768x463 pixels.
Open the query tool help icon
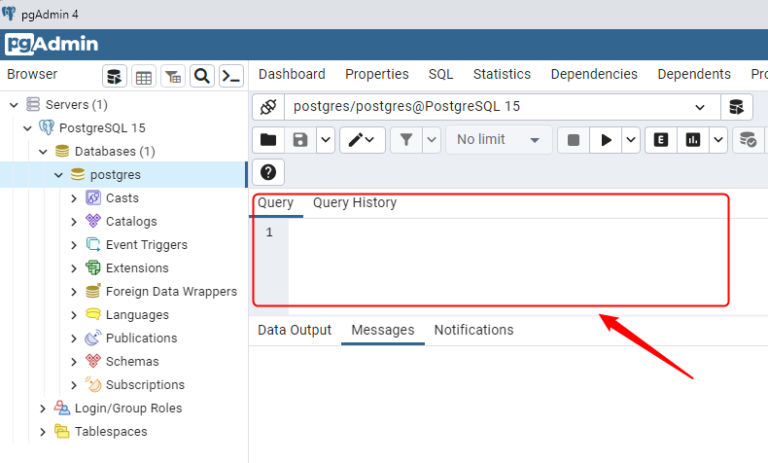pos(268,172)
